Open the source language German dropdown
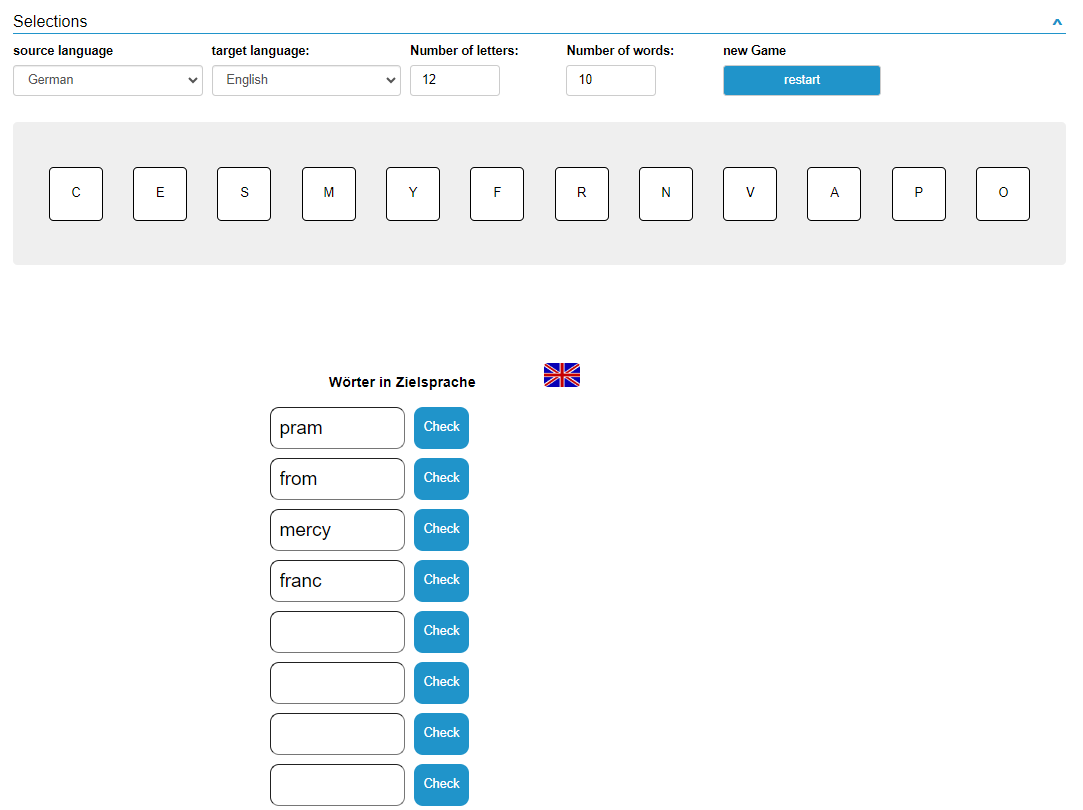Viewport: 1083px width, 810px height. click(108, 80)
